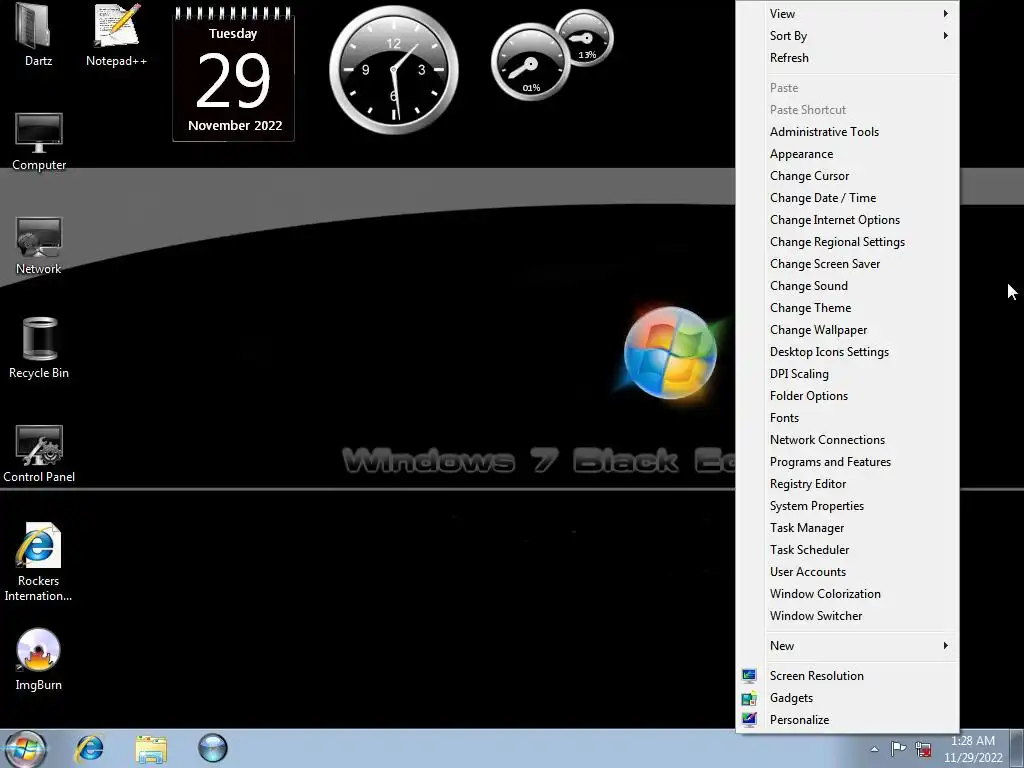Select Gadgets from the context menu
The height and width of the screenshot is (768, 1024).
pos(848,698)
